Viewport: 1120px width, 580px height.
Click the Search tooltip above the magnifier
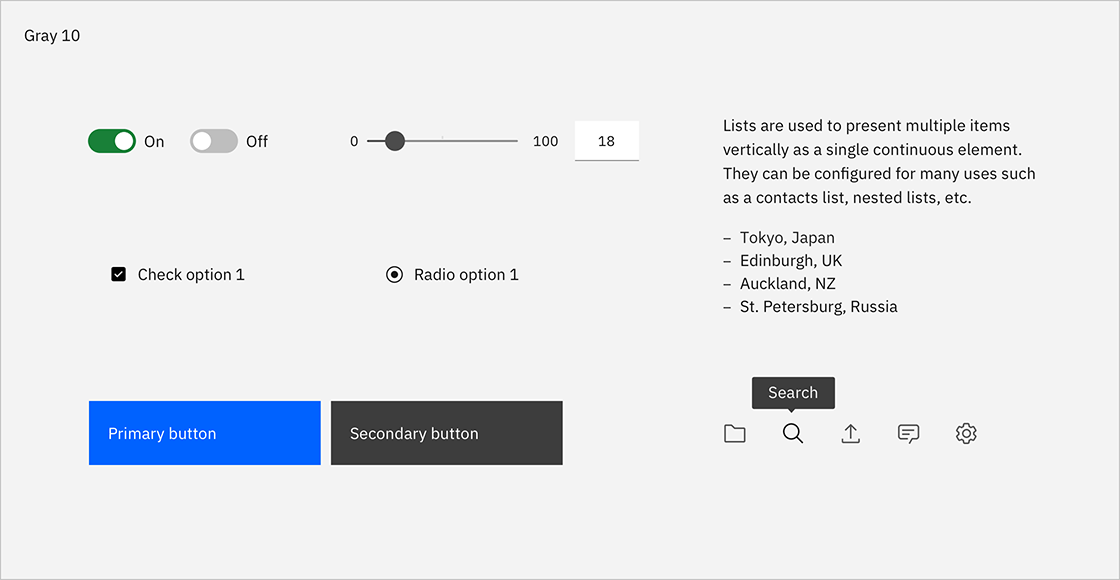[793, 392]
